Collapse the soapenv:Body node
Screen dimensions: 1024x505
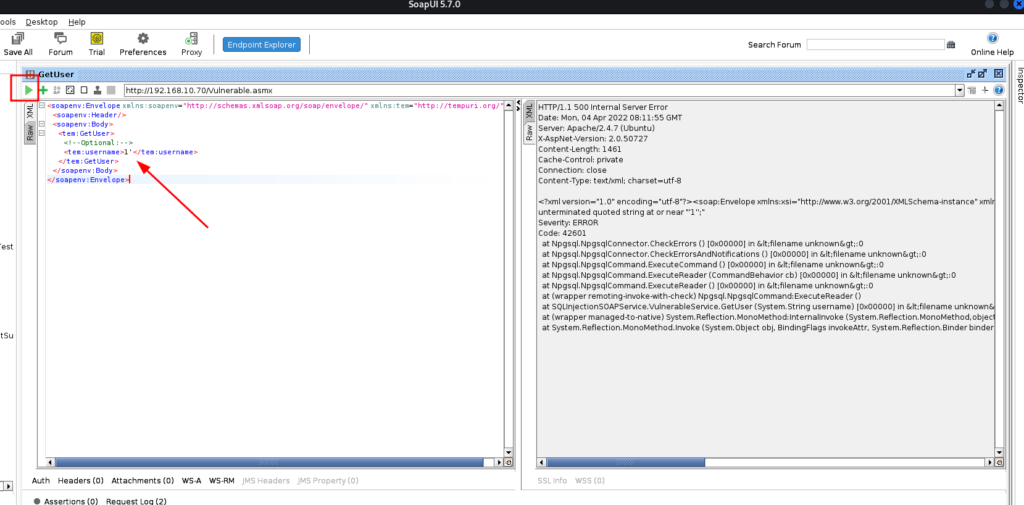[x=42, y=124]
